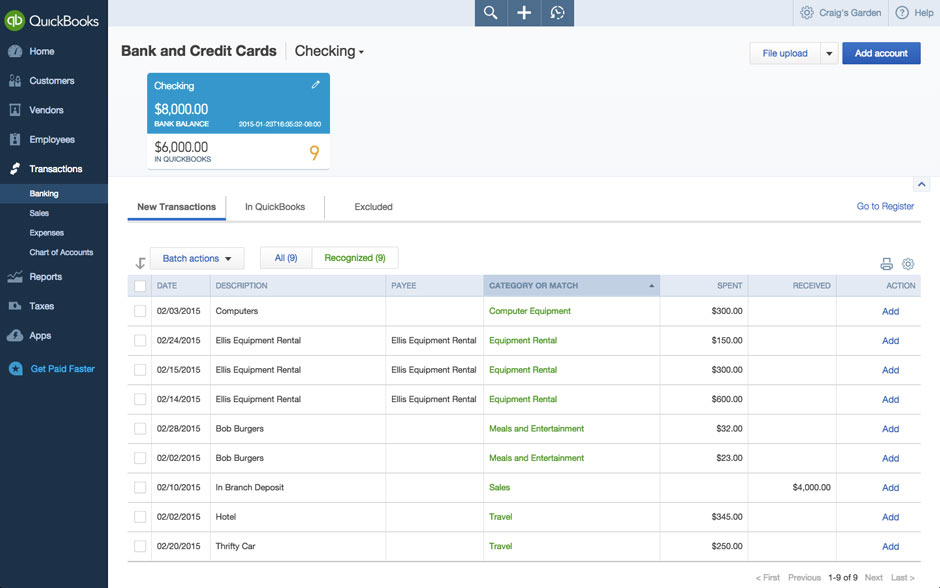This screenshot has height=588, width=940.
Task: Click Craig's Garden company name
Action: point(850,13)
